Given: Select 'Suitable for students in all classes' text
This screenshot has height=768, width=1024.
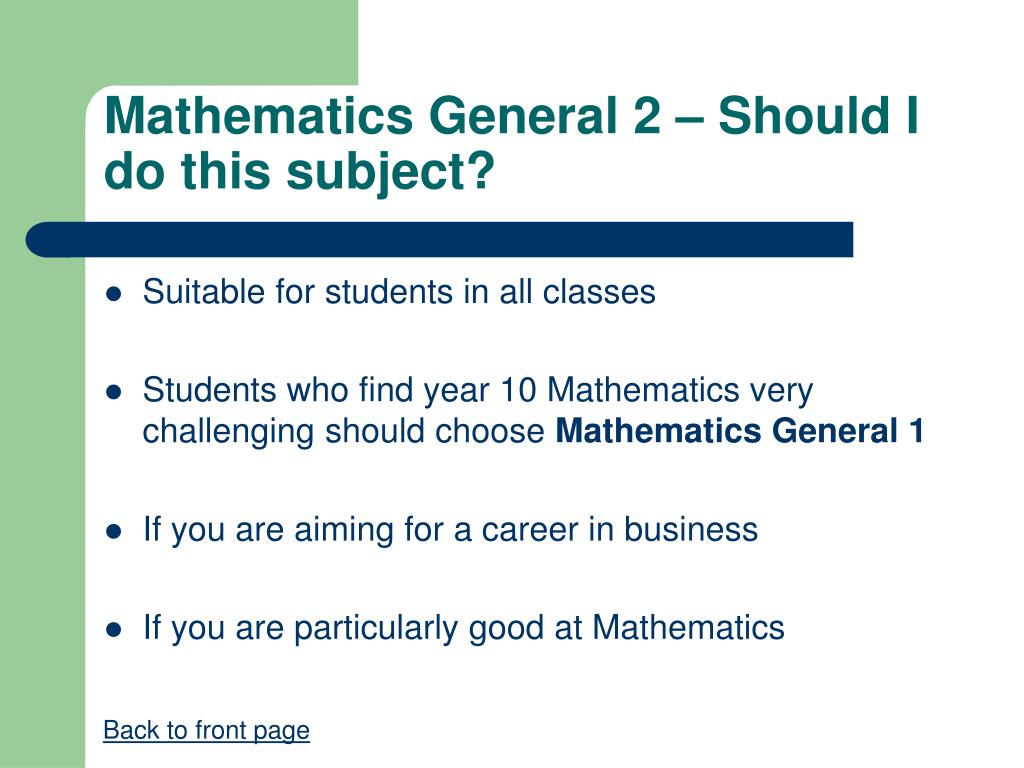Looking at the screenshot, I should pyautogui.click(x=399, y=291).
